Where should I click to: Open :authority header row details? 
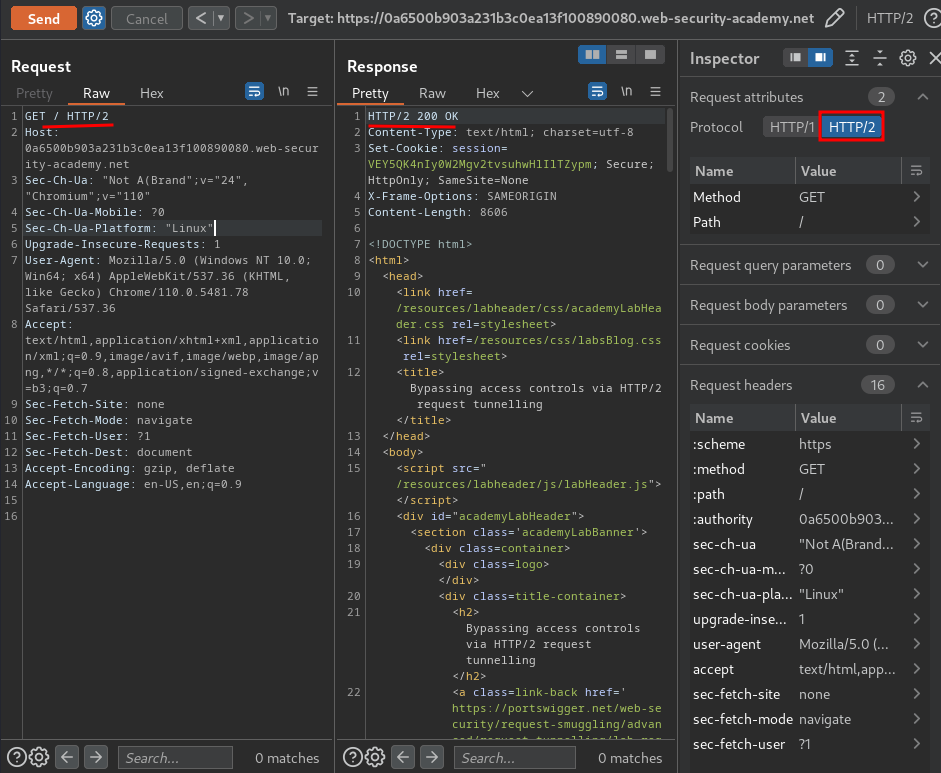916,519
